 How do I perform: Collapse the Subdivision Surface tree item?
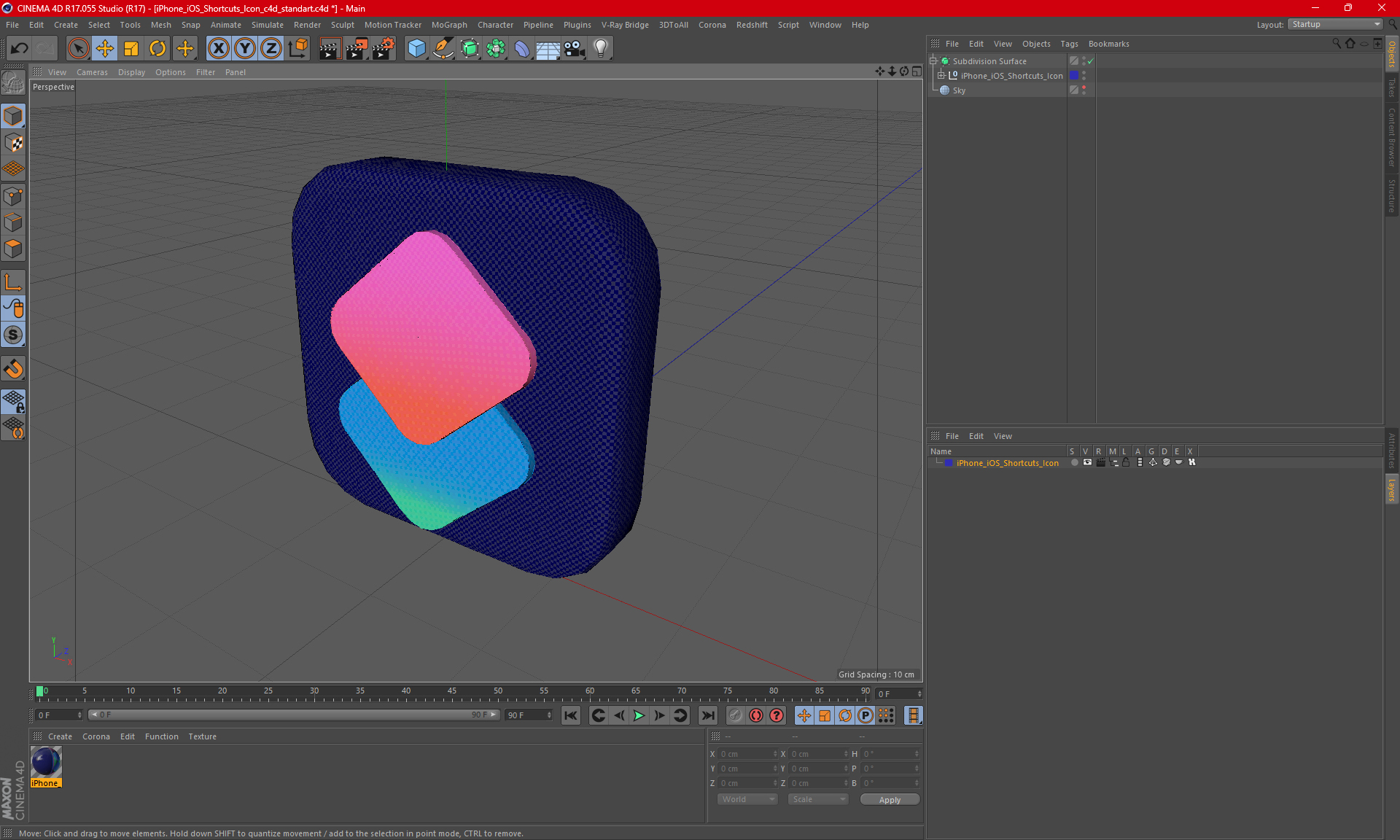click(933, 61)
